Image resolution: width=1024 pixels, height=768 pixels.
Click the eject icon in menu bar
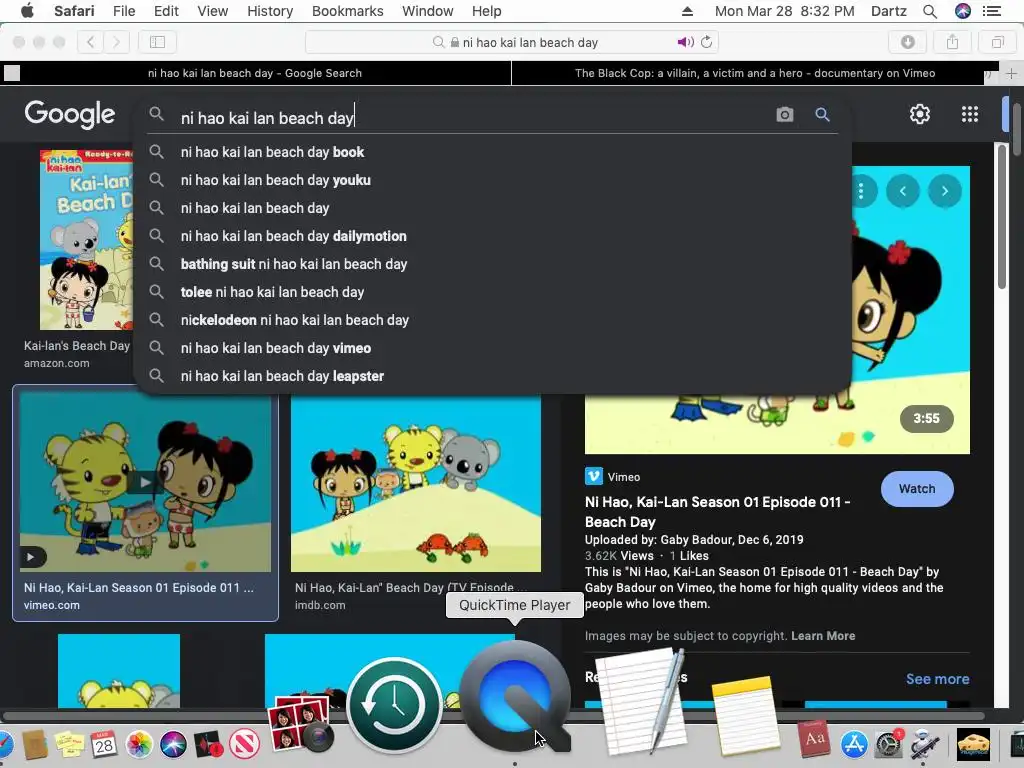tap(687, 11)
